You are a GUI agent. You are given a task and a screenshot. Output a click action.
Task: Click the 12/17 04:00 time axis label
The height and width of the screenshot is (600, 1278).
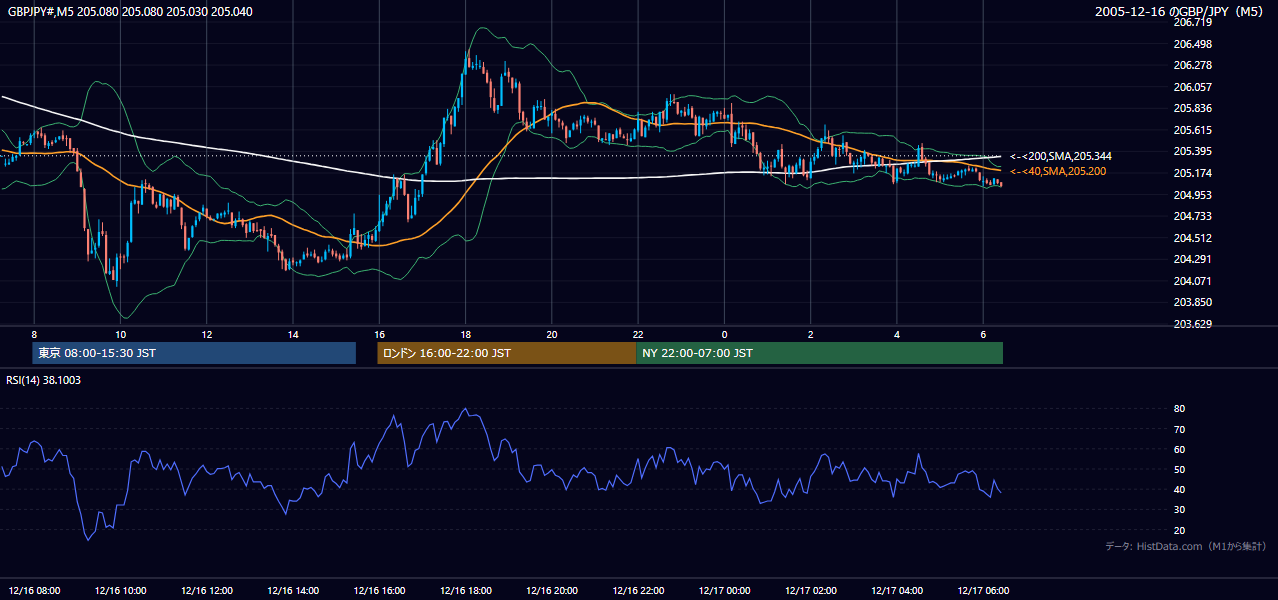[x=897, y=591]
